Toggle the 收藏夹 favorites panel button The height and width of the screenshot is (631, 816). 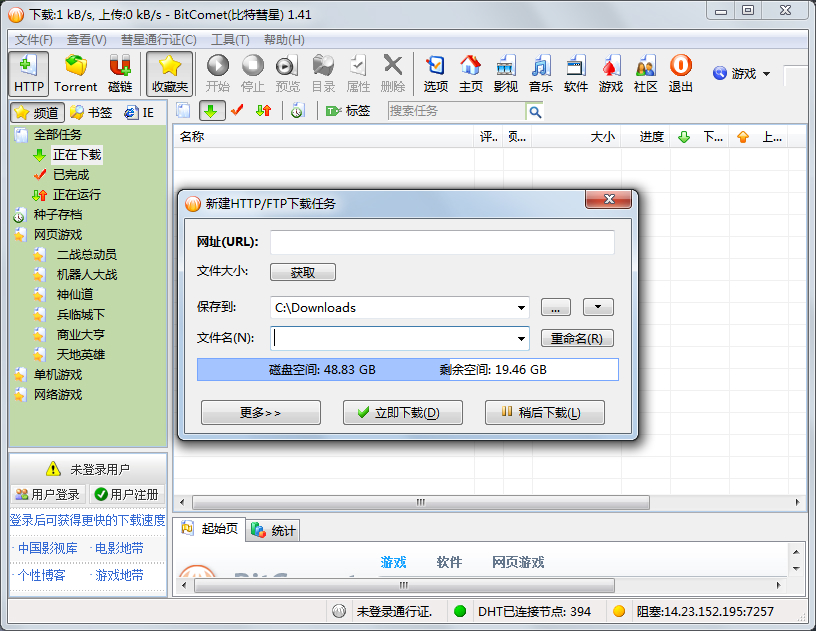(x=170, y=74)
